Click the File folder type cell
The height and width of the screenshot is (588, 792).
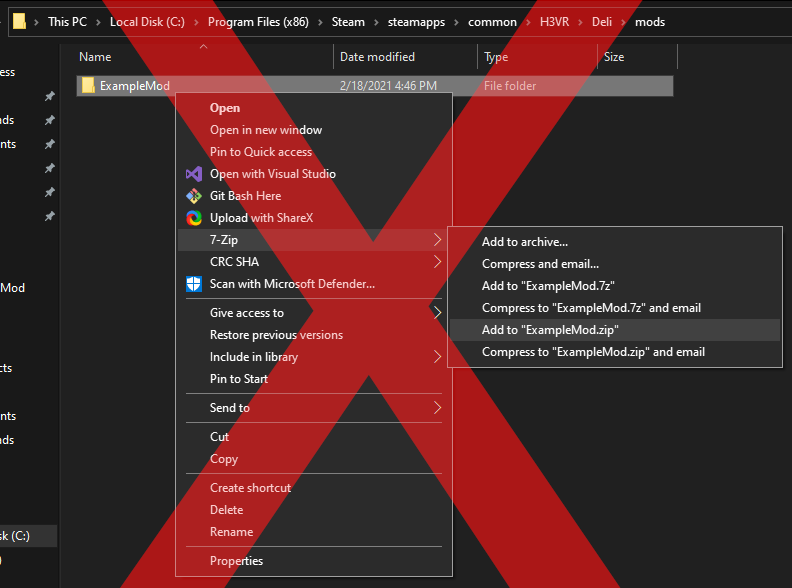(x=510, y=86)
